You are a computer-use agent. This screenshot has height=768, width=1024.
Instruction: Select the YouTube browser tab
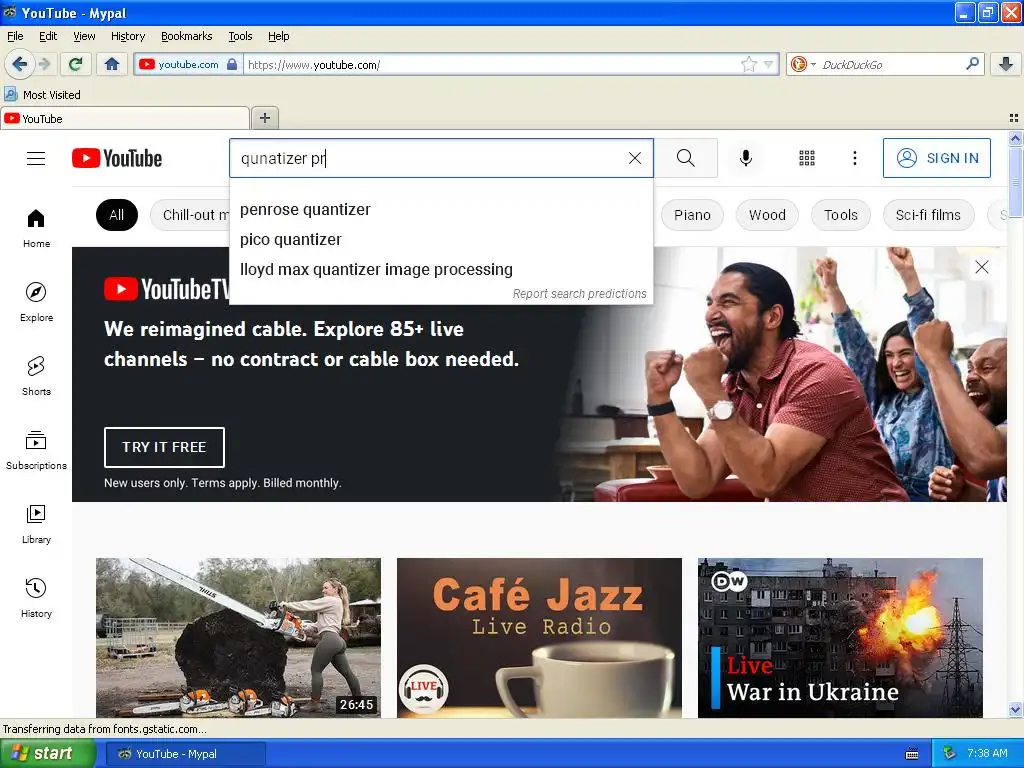point(125,119)
